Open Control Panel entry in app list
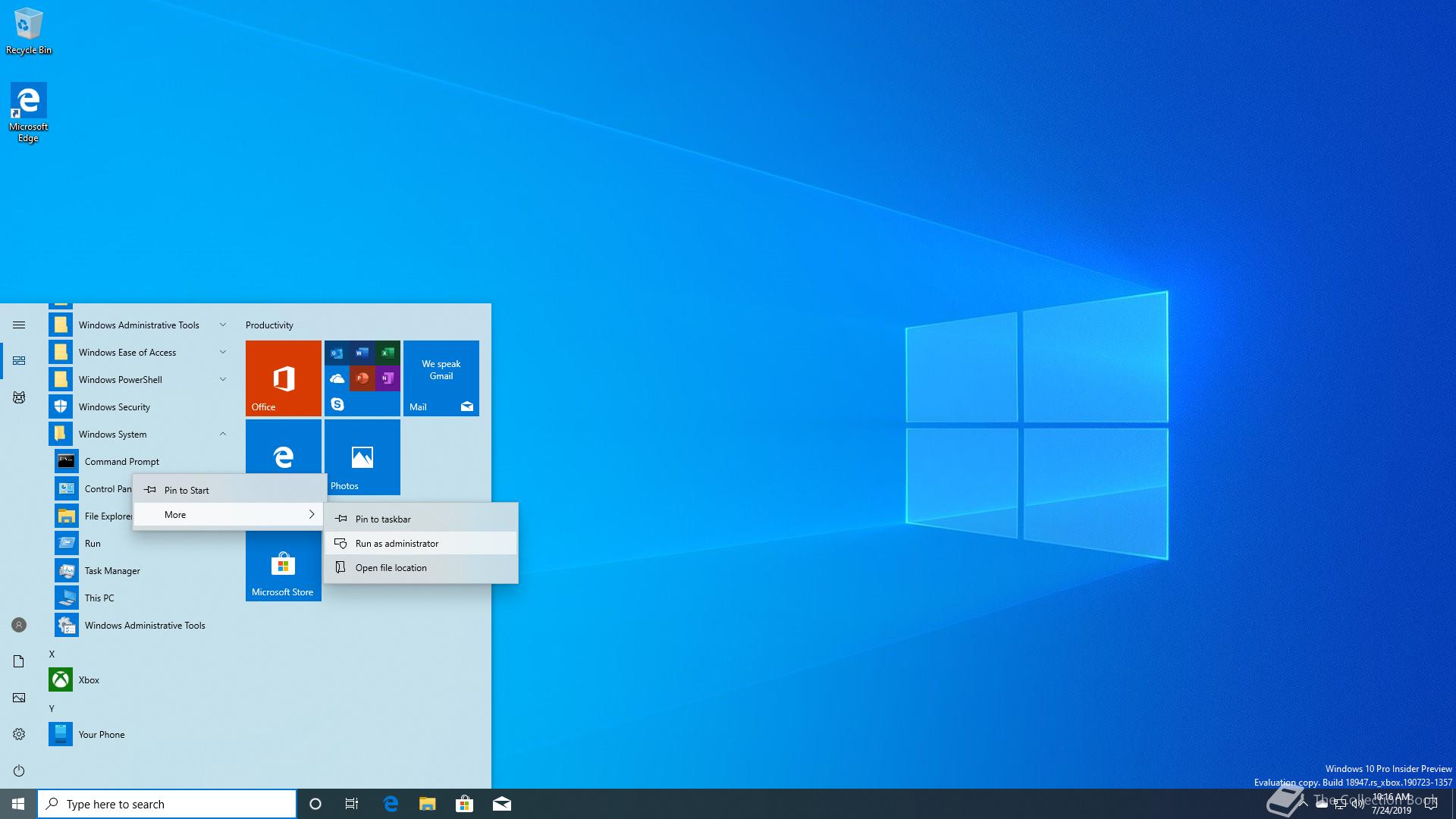 click(x=93, y=489)
